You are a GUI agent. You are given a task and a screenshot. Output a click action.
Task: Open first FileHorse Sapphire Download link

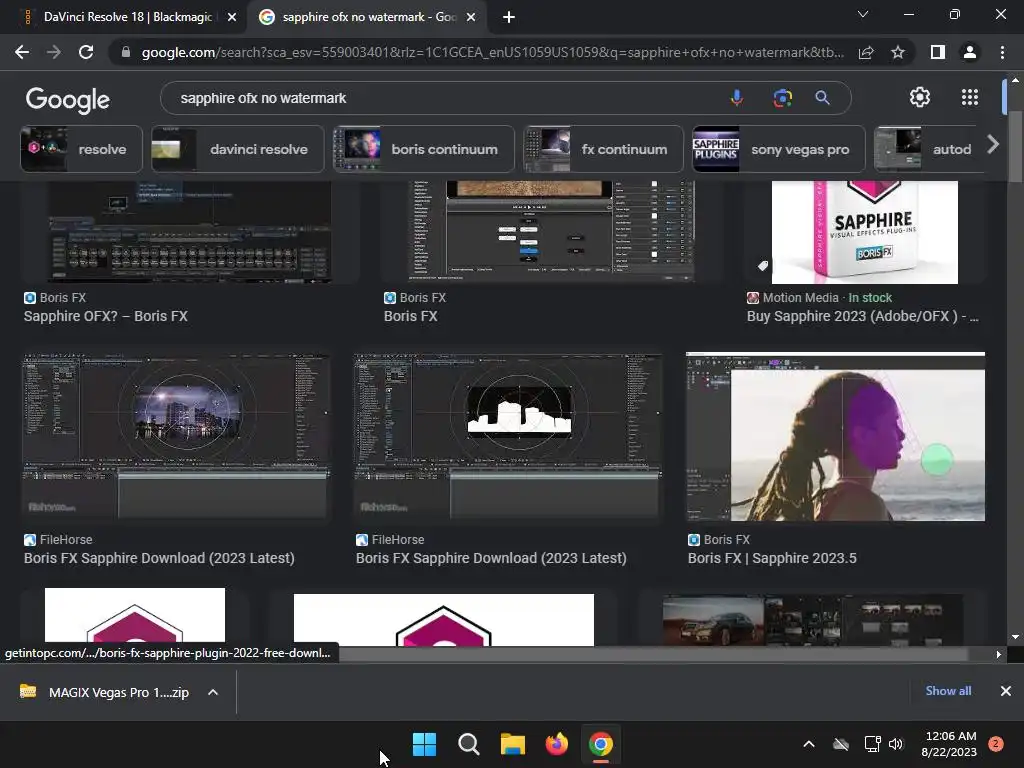tap(159, 558)
